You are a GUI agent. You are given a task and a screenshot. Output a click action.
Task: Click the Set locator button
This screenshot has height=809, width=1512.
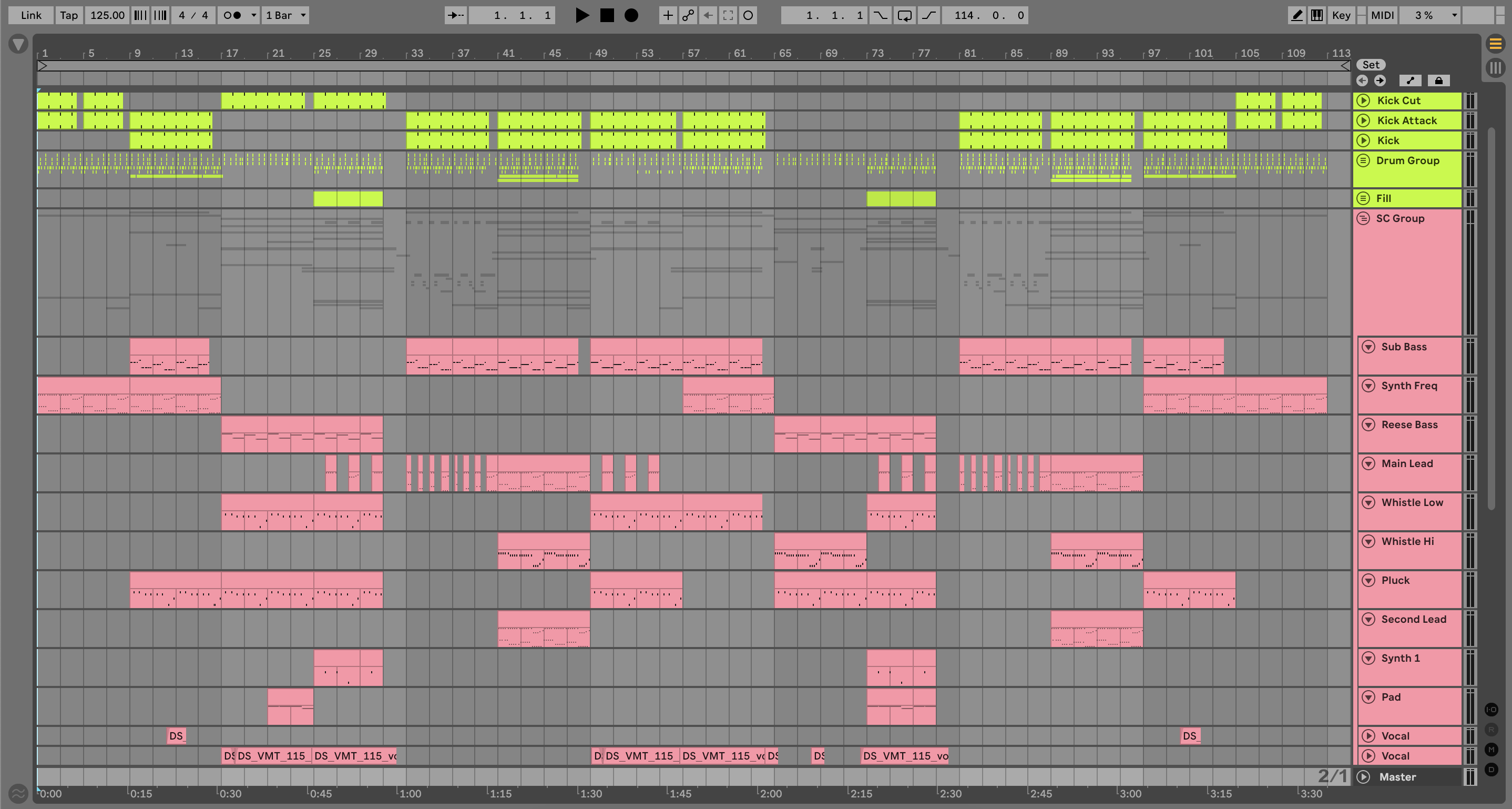1371,65
